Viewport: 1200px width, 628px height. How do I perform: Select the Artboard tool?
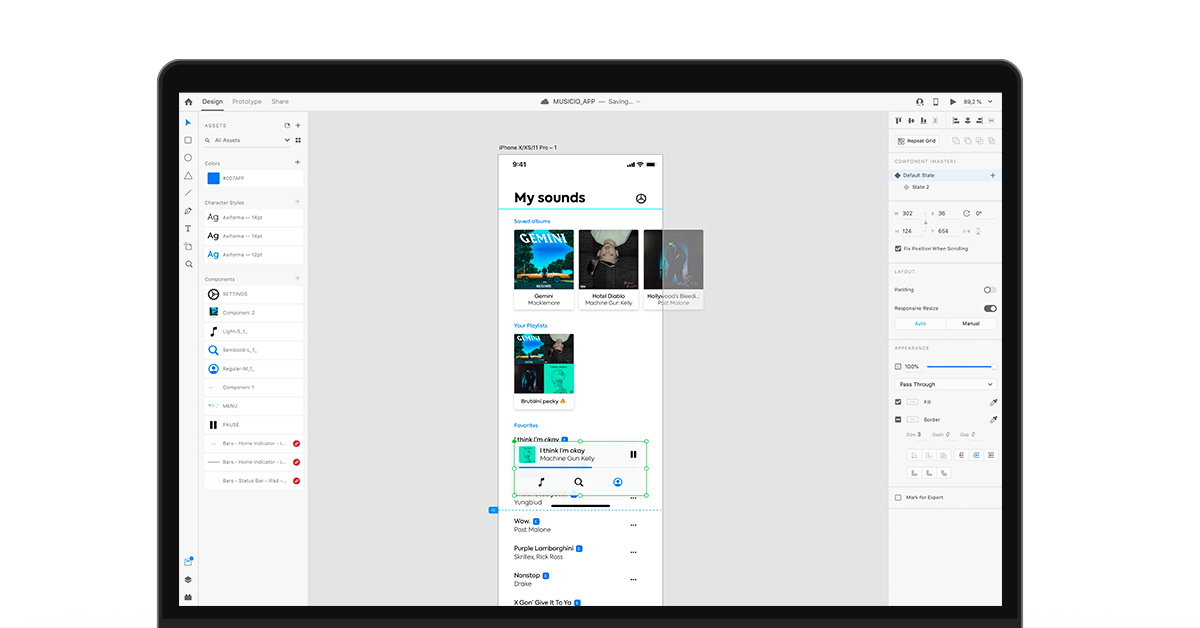click(x=188, y=246)
